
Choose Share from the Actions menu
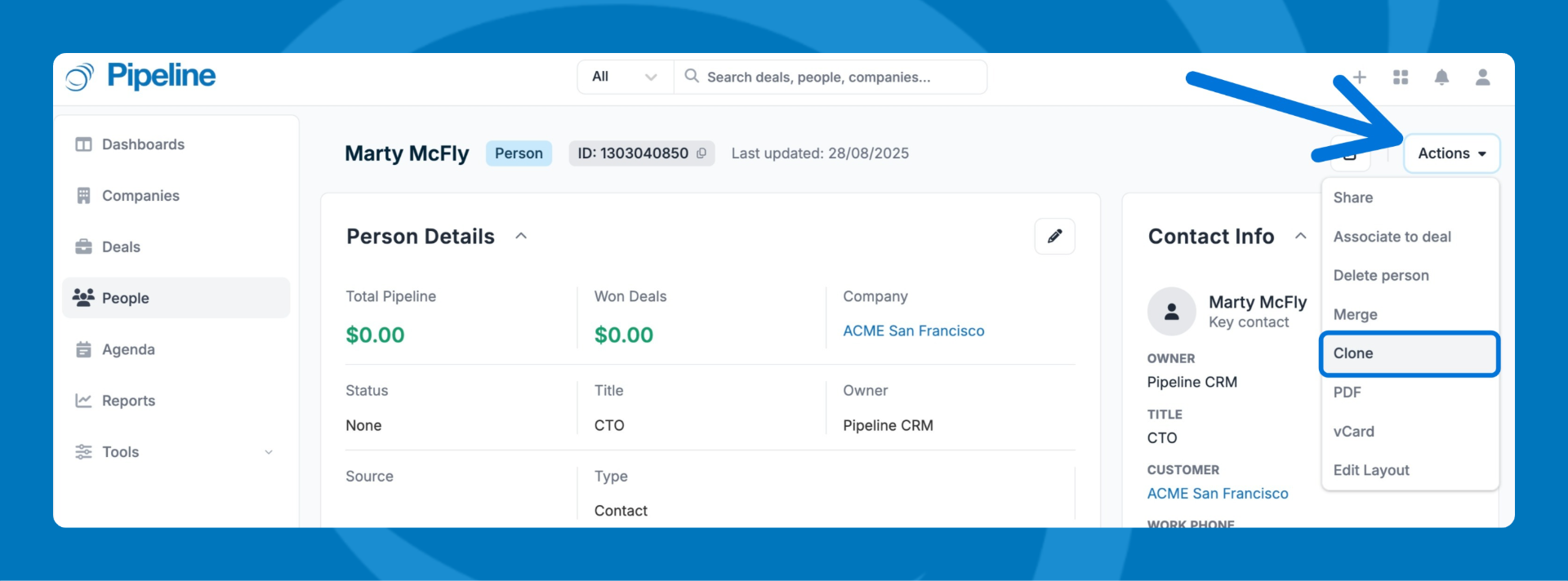pyautogui.click(x=1410, y=197)
